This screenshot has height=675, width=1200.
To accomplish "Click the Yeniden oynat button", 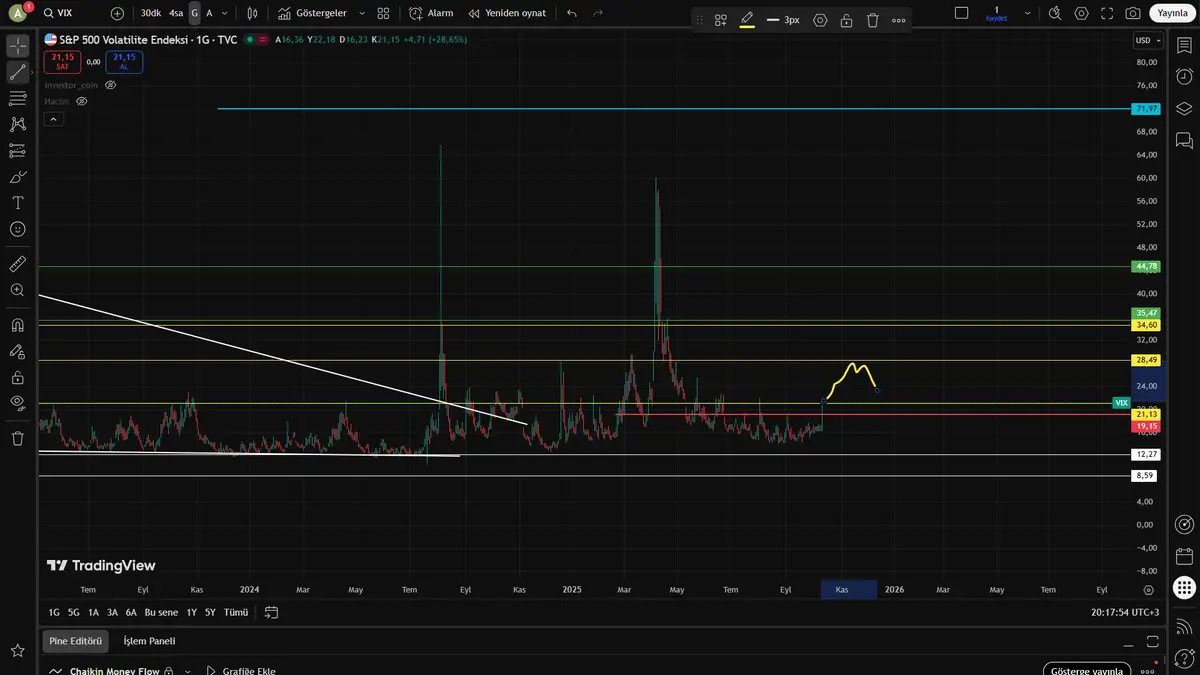I will (506, 13).
